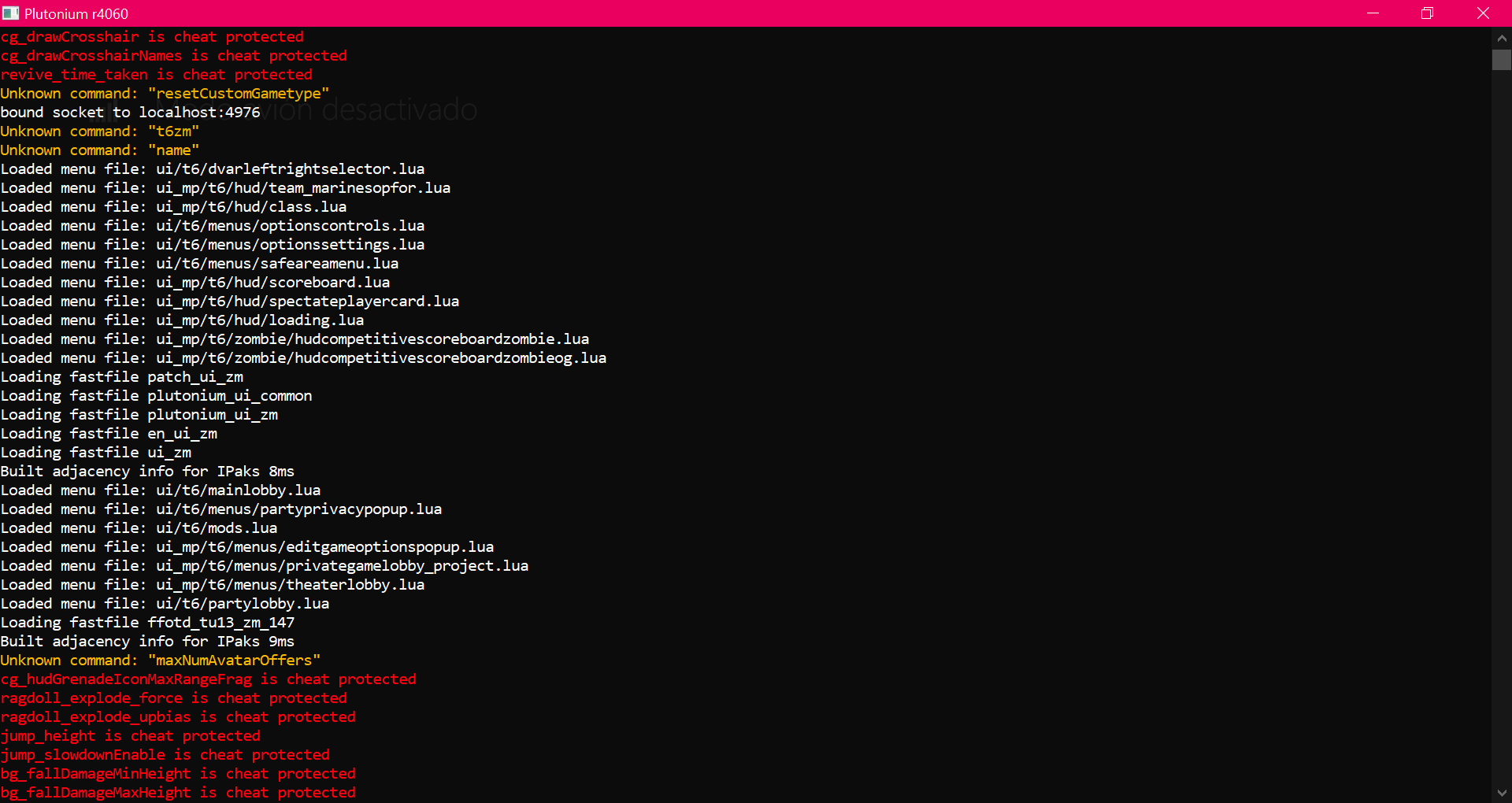
Task: Click the editgameoptionspopup.lua log line
Action: click(x=247, y=547)
